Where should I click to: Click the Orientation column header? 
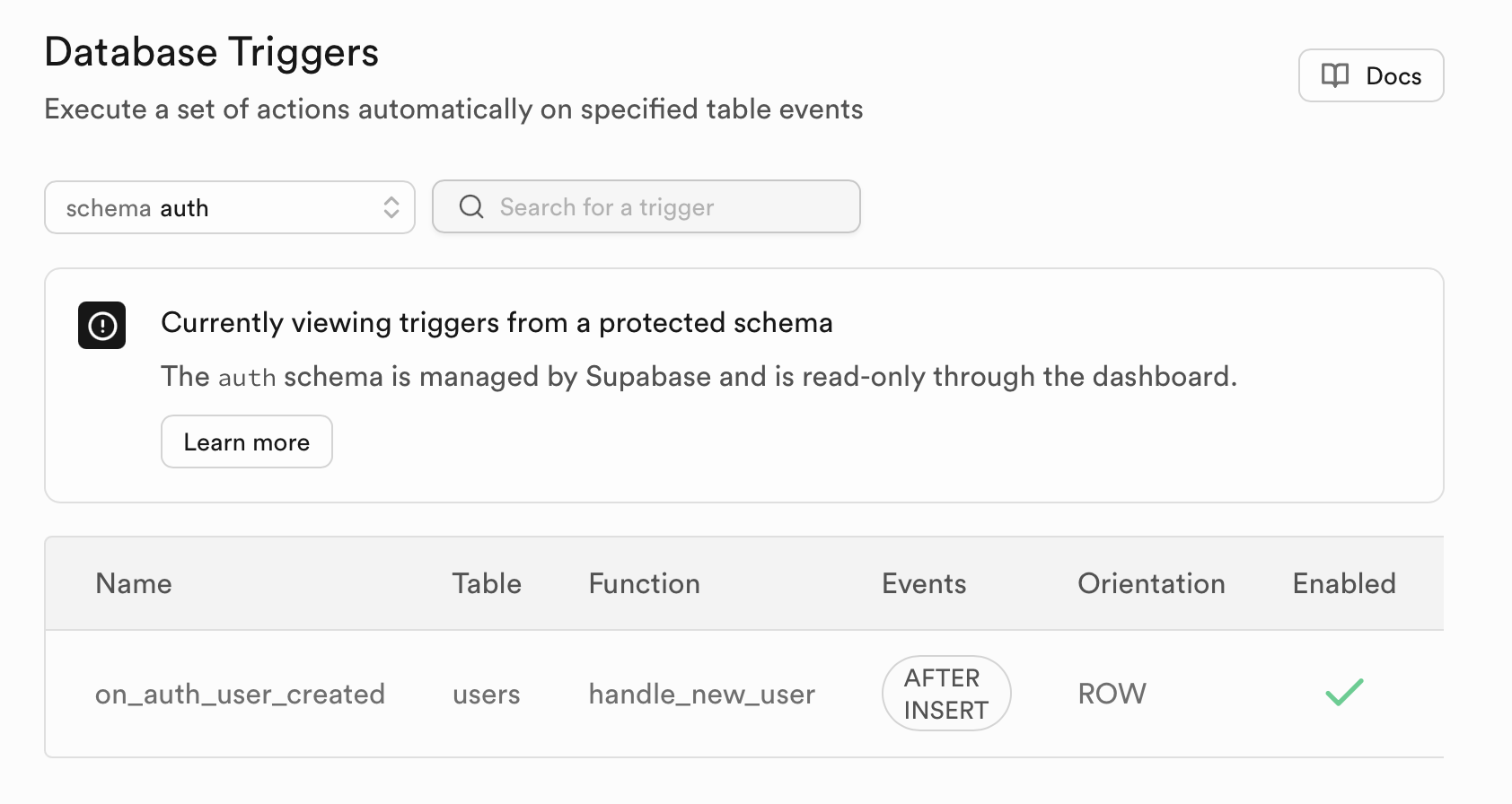pyautogui.click(x=1151, y=584)
